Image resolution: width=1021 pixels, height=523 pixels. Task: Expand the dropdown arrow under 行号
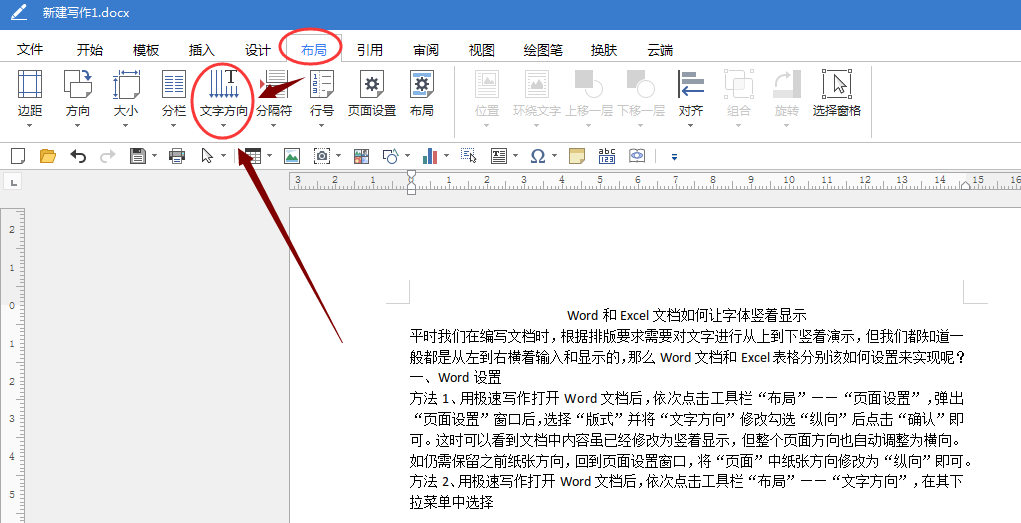(x=322, y=124)
